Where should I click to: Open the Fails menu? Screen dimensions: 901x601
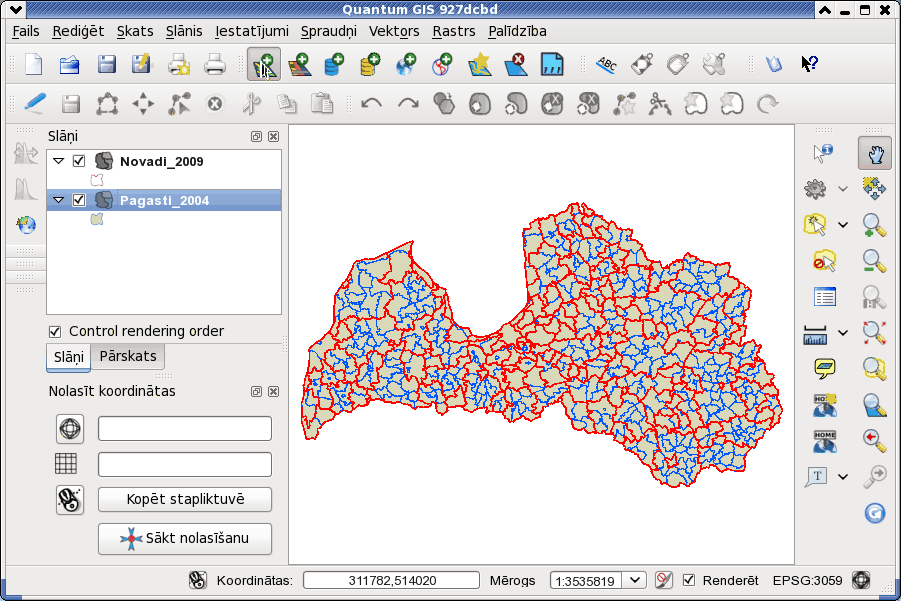point(26,31)
